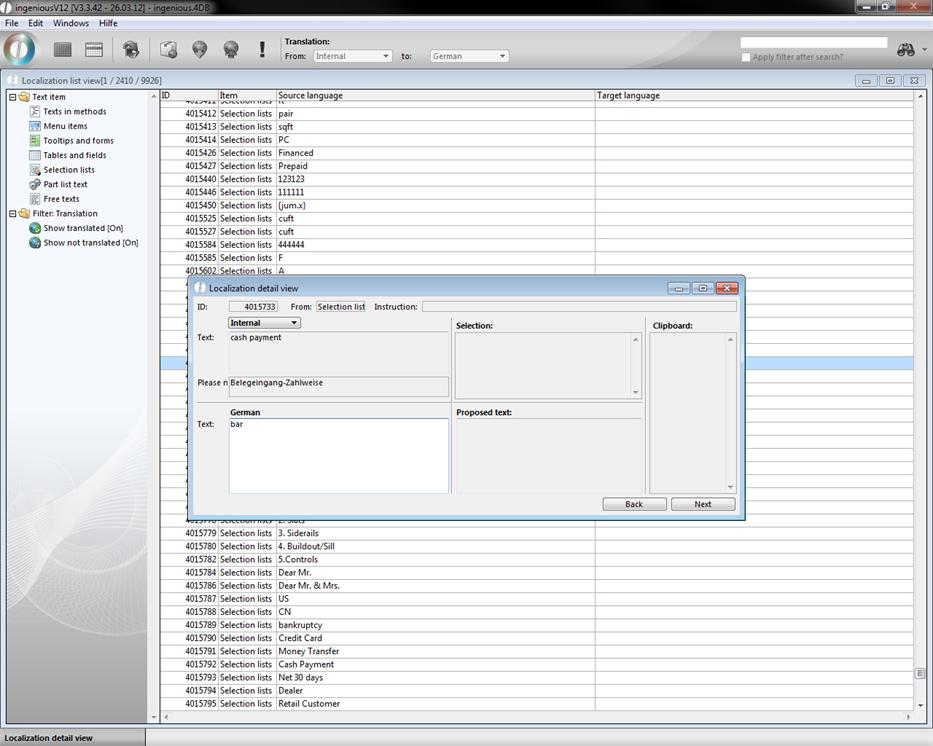Toggle Show not translated filter
933x746 pixels.
tap(90, 243)
